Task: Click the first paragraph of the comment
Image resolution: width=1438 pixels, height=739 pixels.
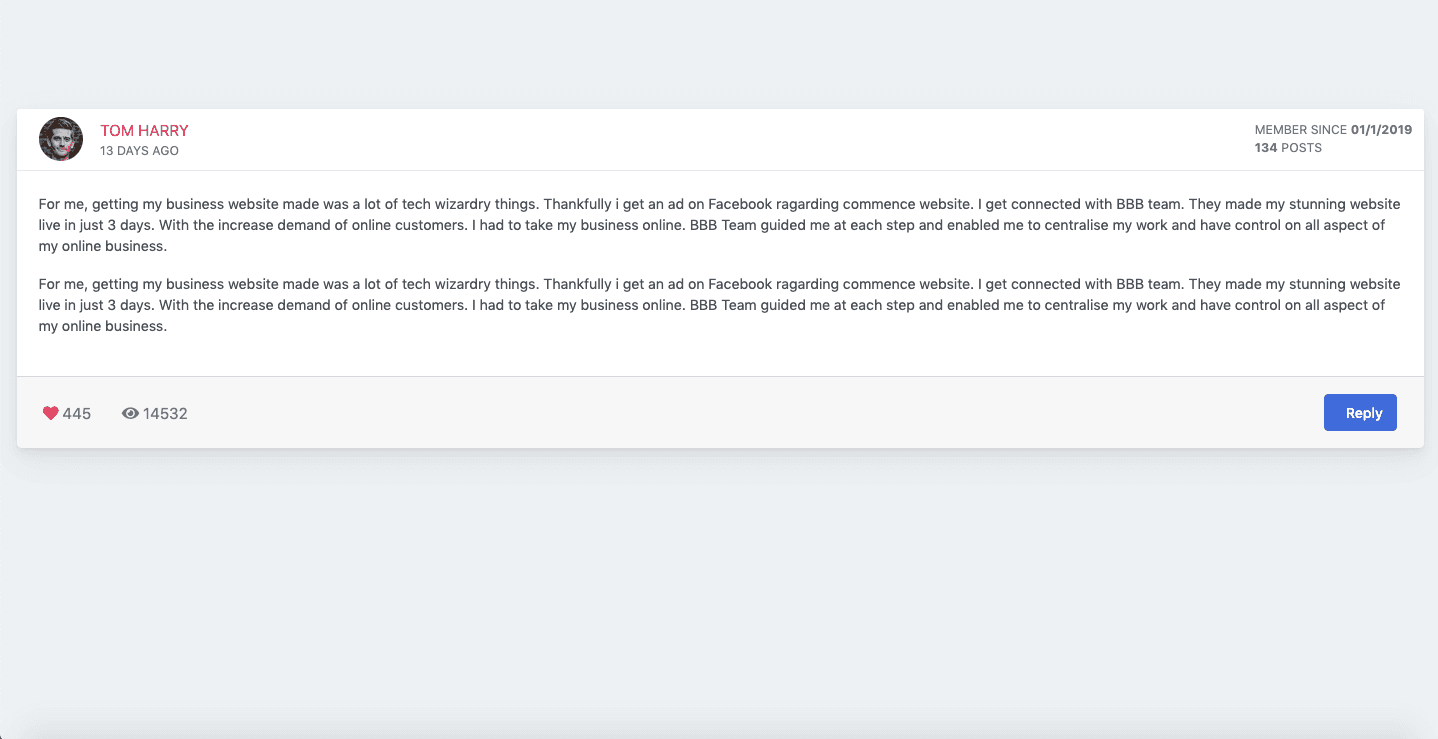Action: (x=700, y=224)
